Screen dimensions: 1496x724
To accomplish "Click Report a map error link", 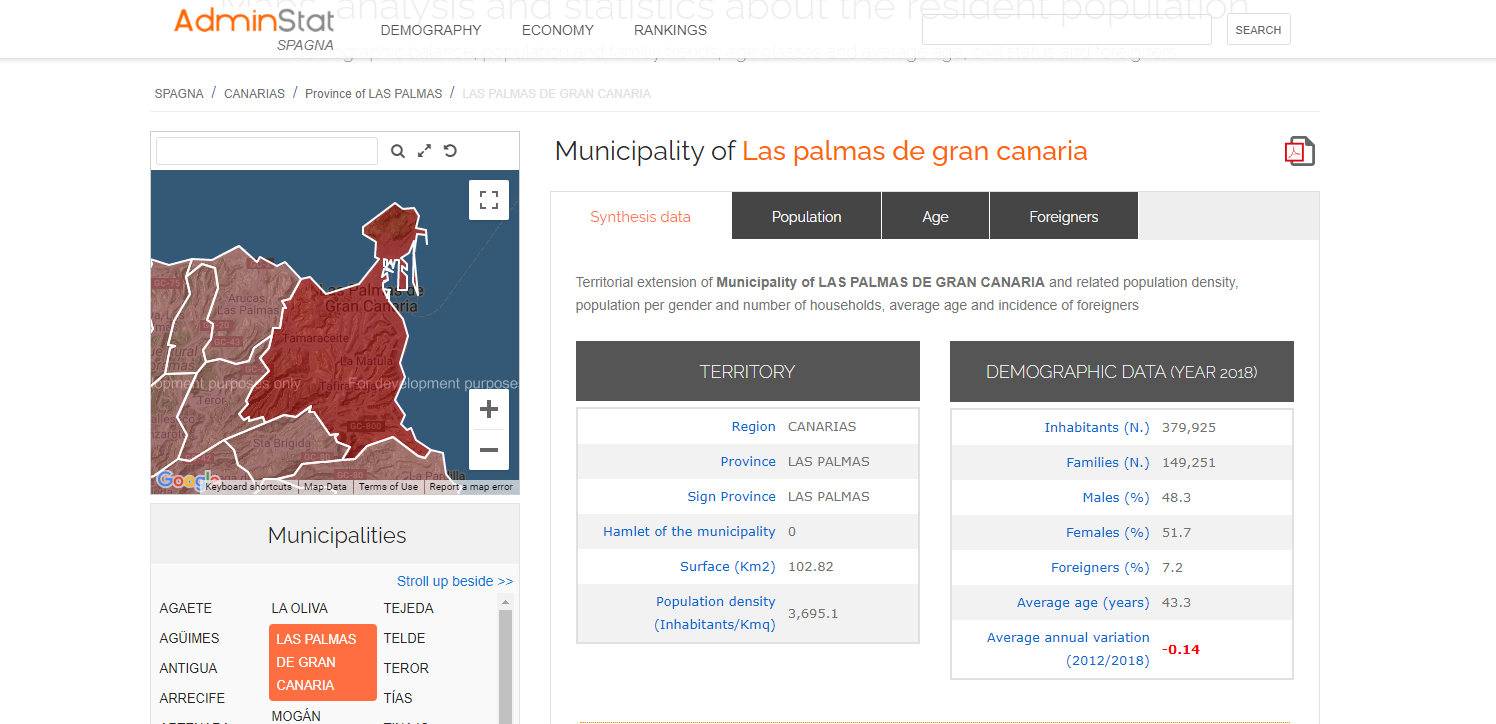I will (x=471, y=487).
